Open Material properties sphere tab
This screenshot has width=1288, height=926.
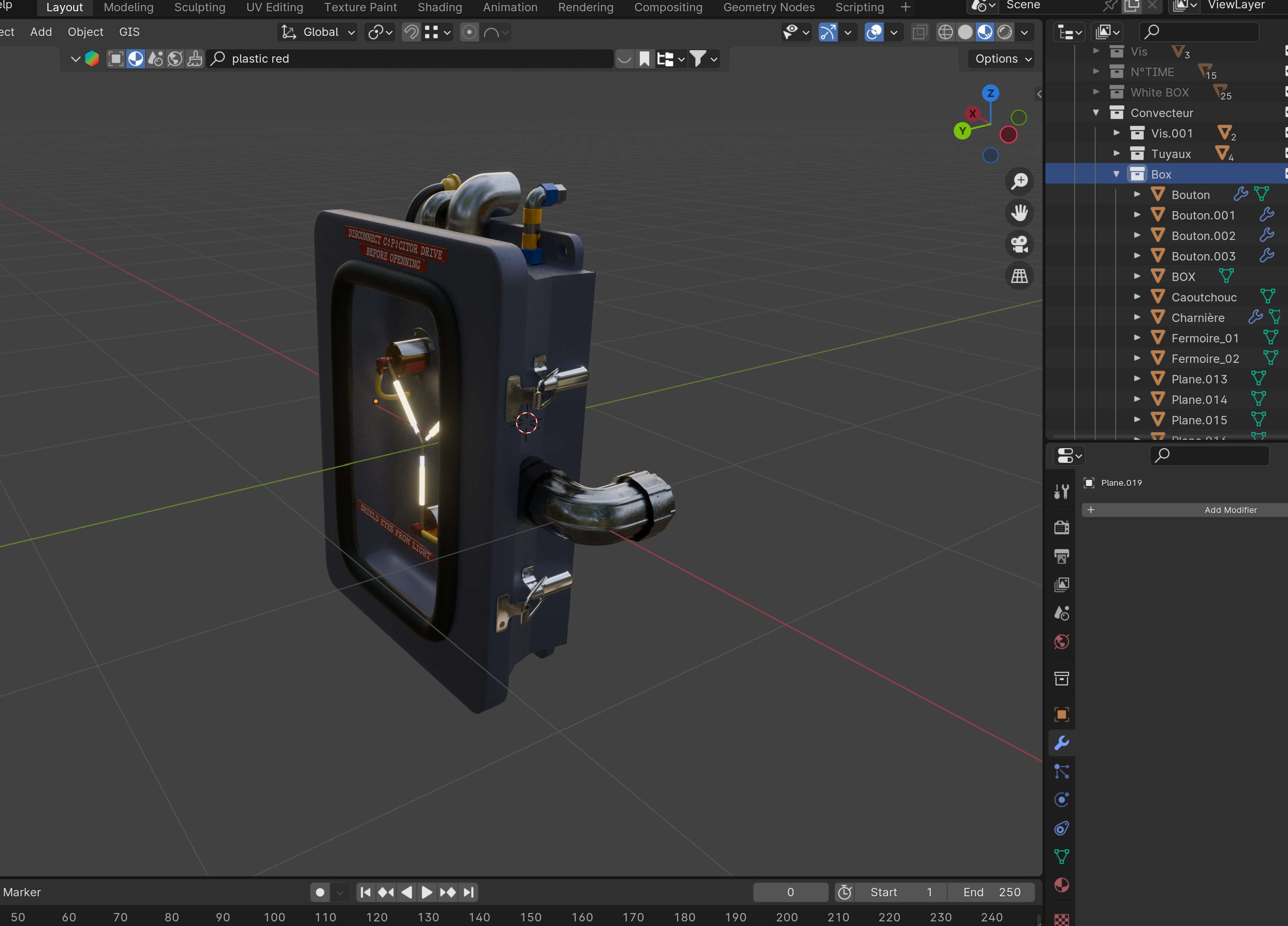1061,885
